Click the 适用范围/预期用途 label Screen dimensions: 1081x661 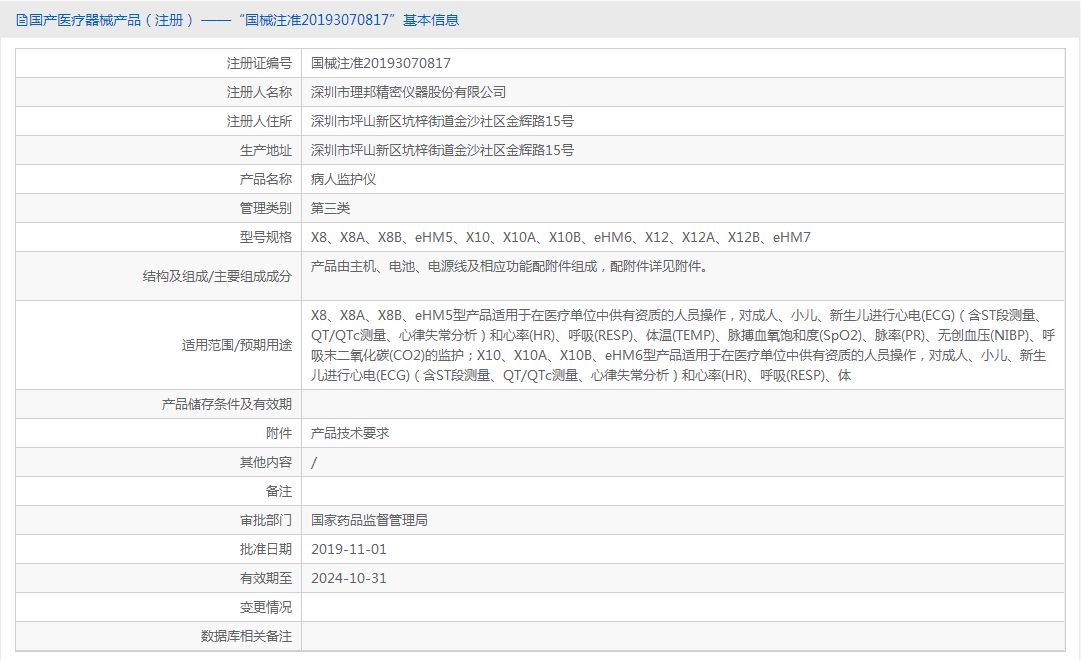[236, 345]
